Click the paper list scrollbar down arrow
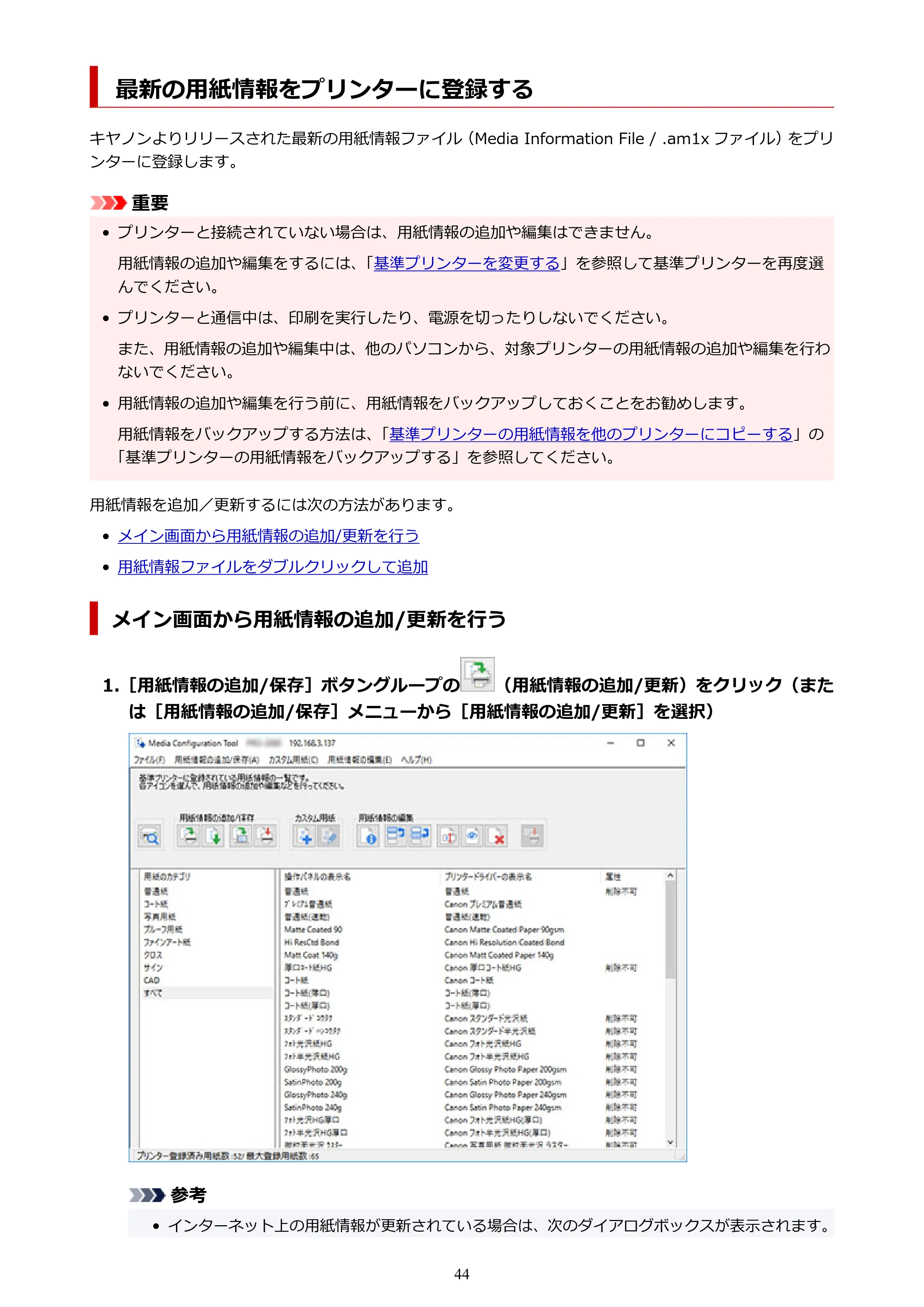 [x=670, y=1143]
